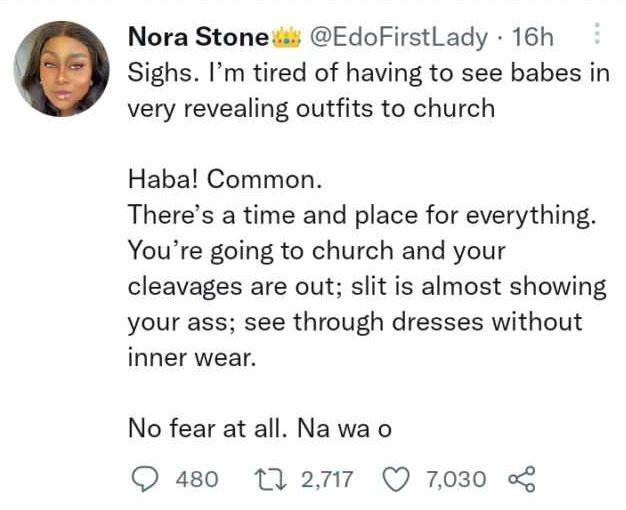The image size is (626, 510).
Task: Click the crown emoji beside Nora Stone
Action: (285, 38)
